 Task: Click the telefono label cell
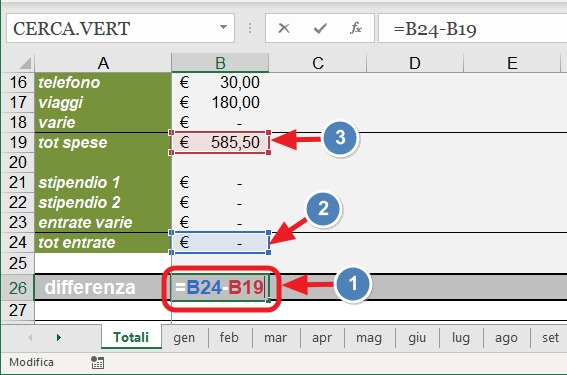(103, 82)
